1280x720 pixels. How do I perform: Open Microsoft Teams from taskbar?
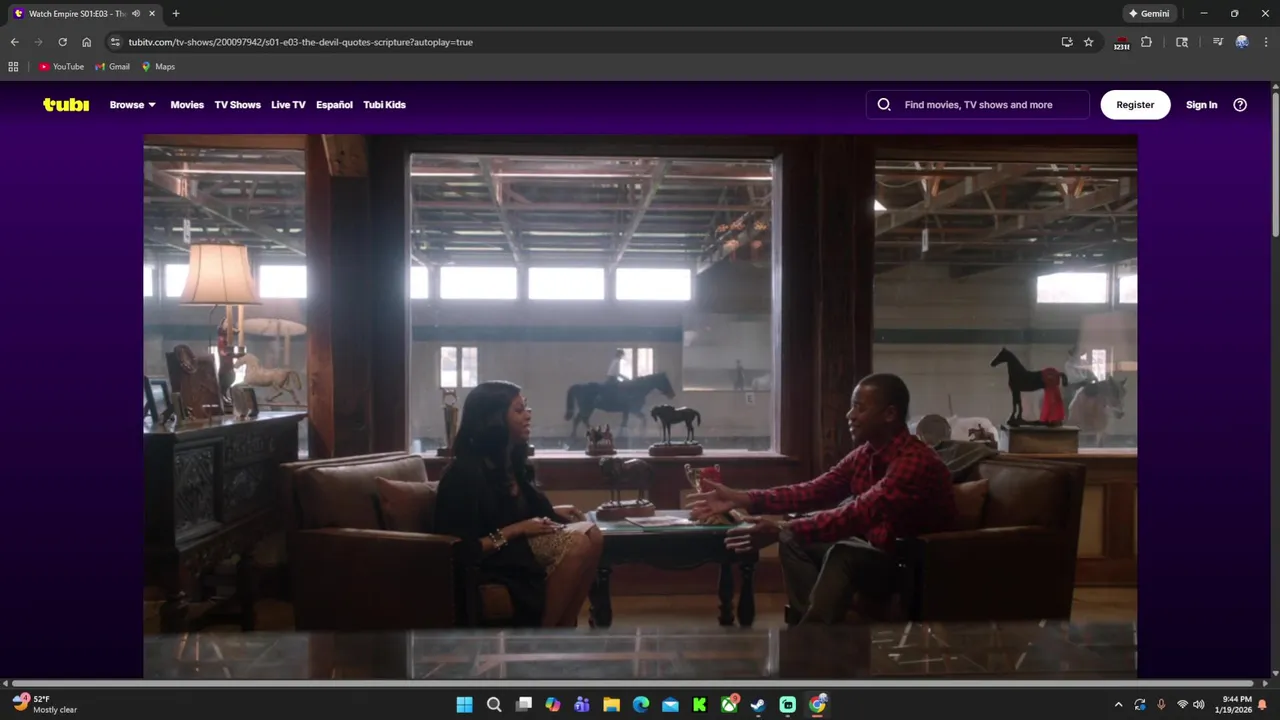[582, 704]
